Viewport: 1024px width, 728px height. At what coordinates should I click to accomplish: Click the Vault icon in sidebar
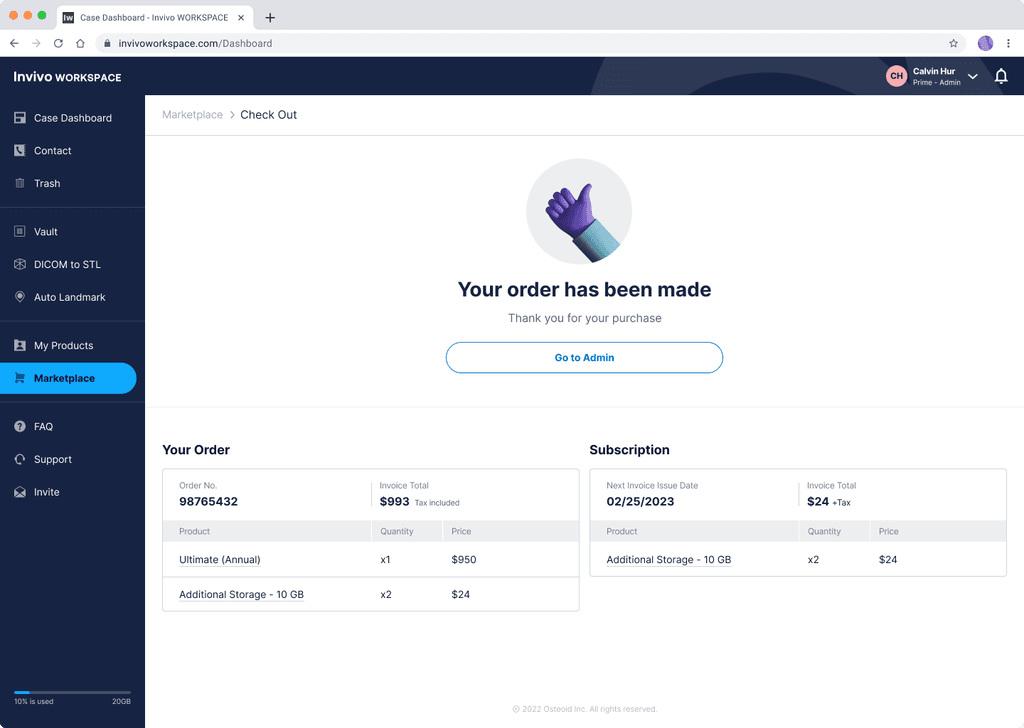tap(20, 231)
